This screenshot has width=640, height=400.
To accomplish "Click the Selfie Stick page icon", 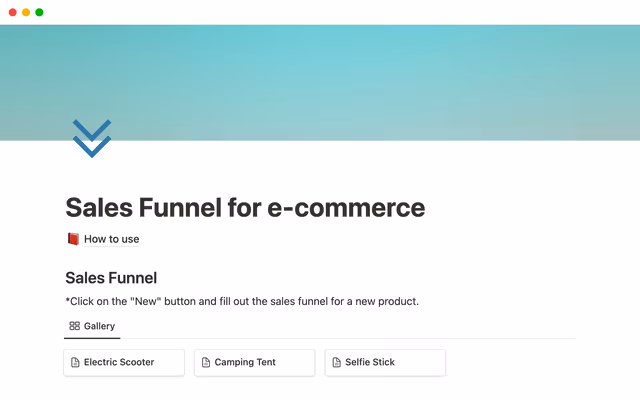I will coord(337,362).
